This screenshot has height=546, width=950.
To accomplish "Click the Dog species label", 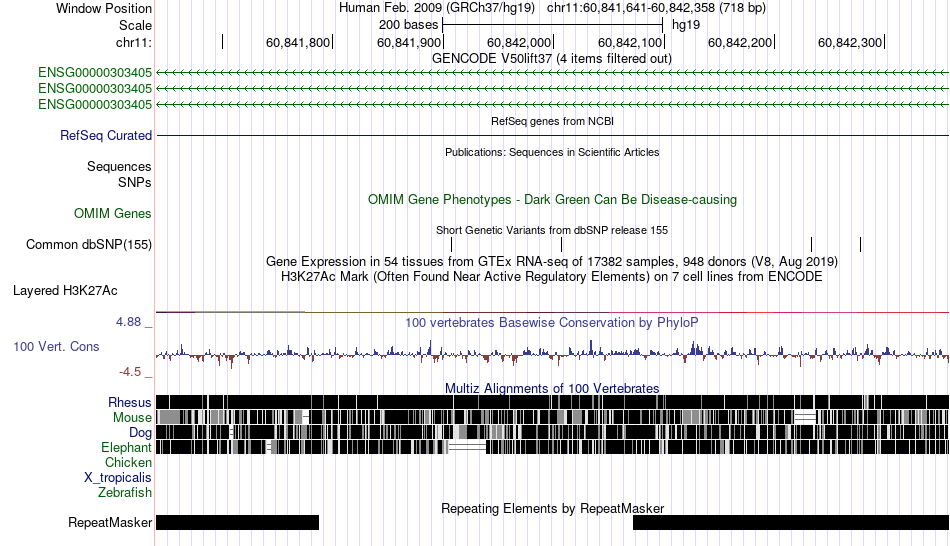I will point(140,433).
